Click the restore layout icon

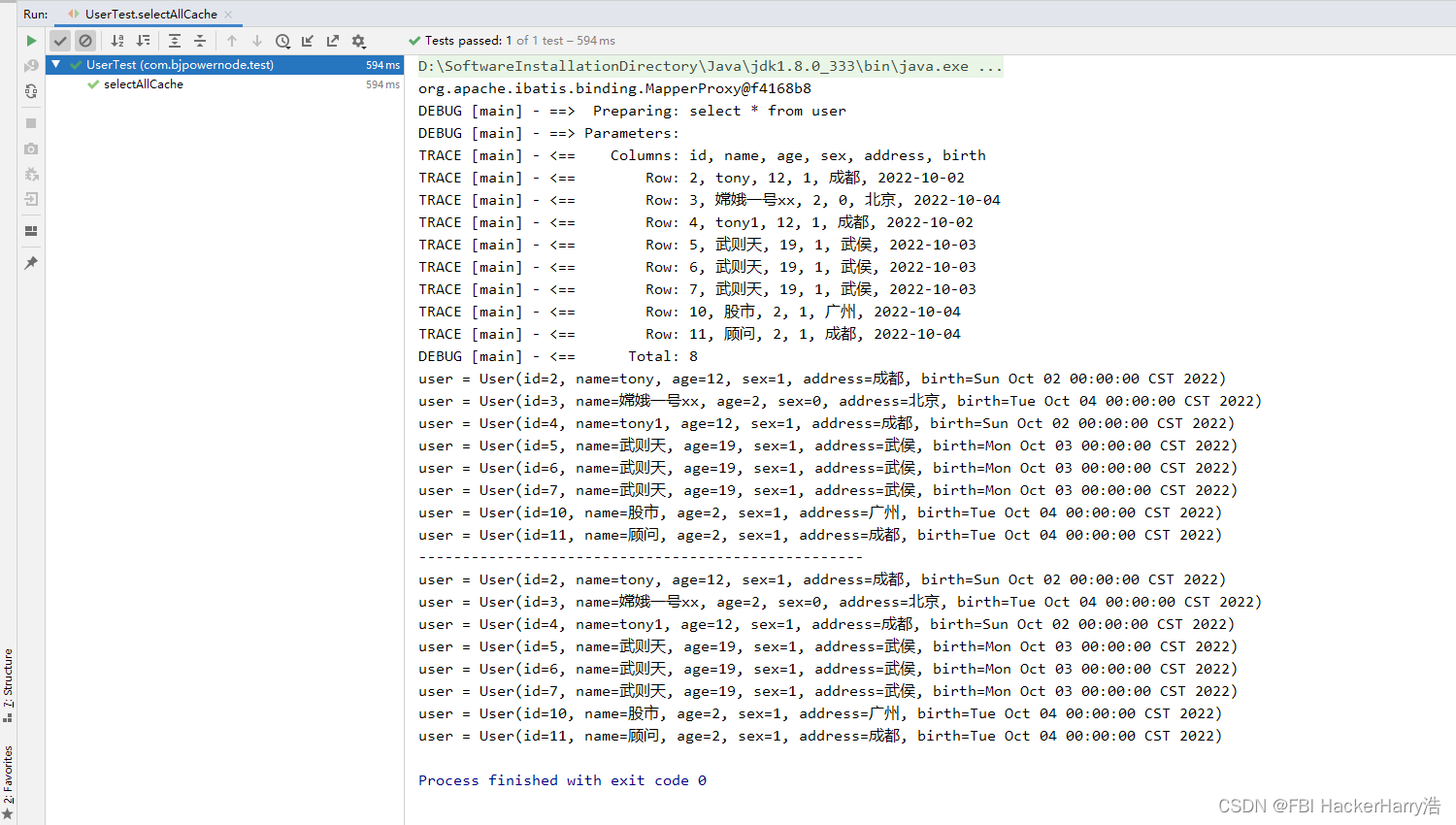point(31,231)
